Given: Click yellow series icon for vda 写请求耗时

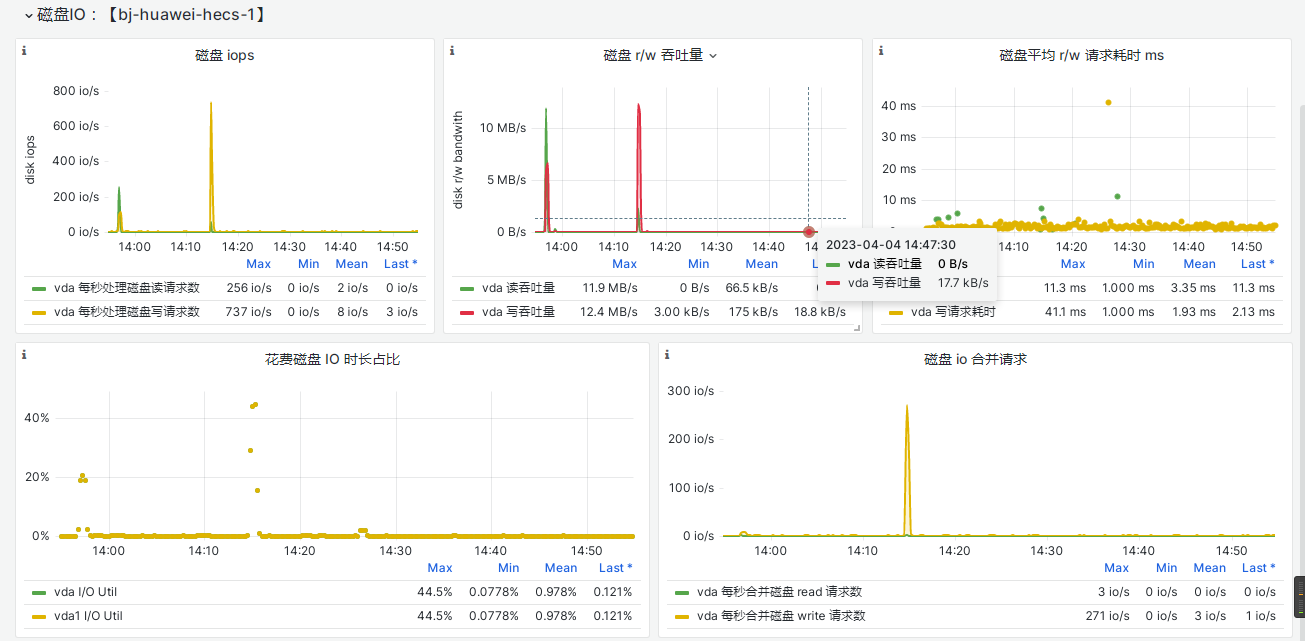Looking at the screenshot, I should click(896, 312).
